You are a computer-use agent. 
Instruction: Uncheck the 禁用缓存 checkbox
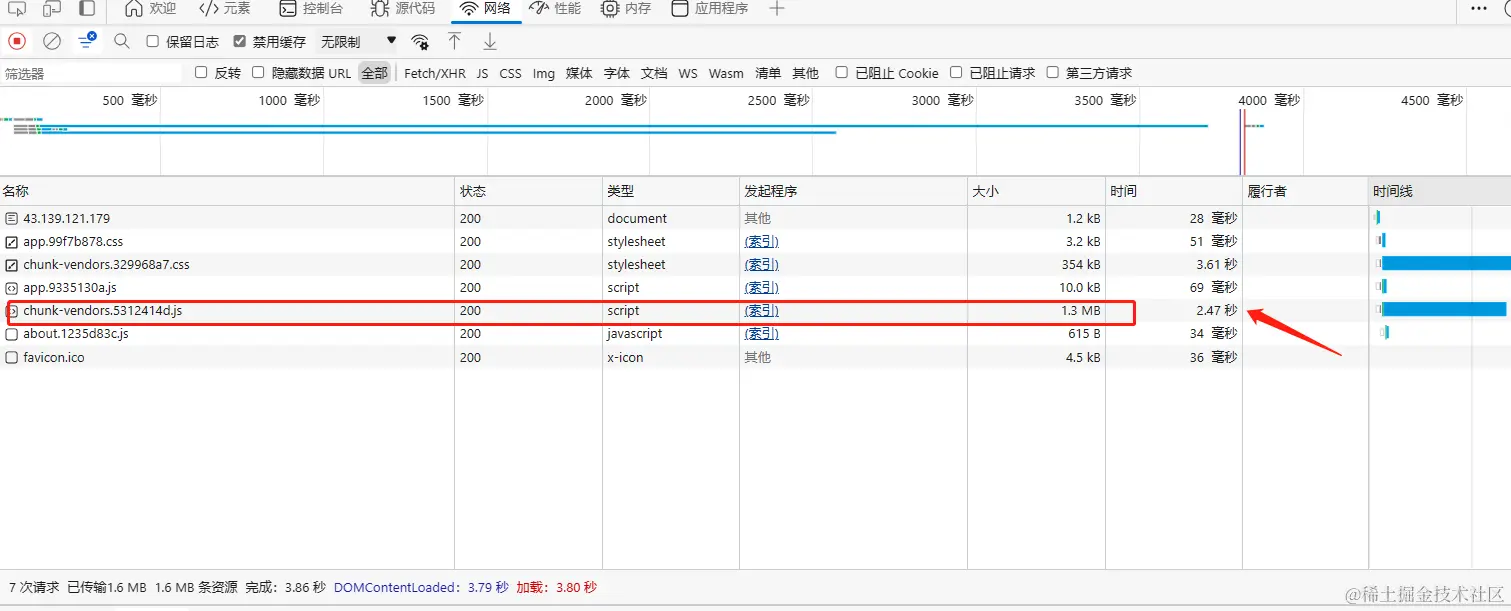(x=239, y=42)
